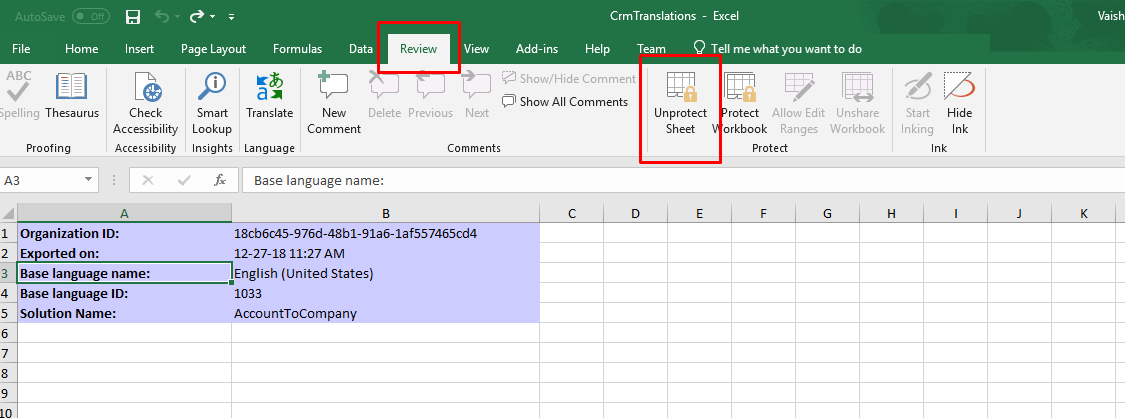Viewport: 1125px width, 418px height.
Task: Click the Insert Function fx button
Action: (220, 181)
